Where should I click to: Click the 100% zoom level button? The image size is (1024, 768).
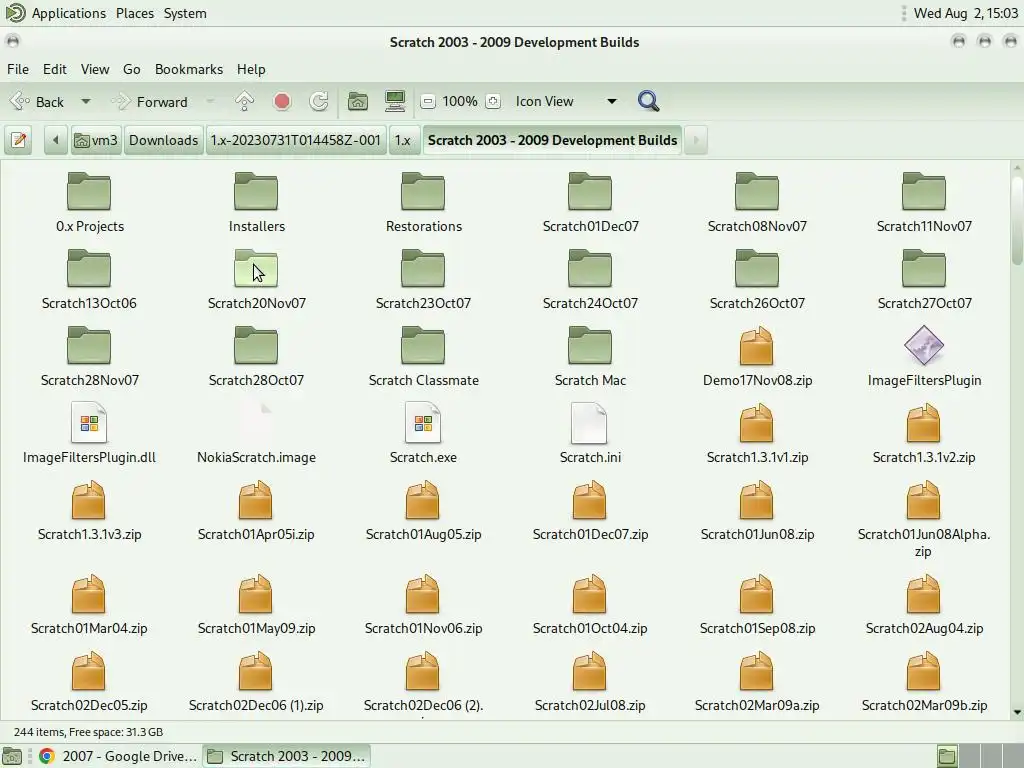(460, 101)
